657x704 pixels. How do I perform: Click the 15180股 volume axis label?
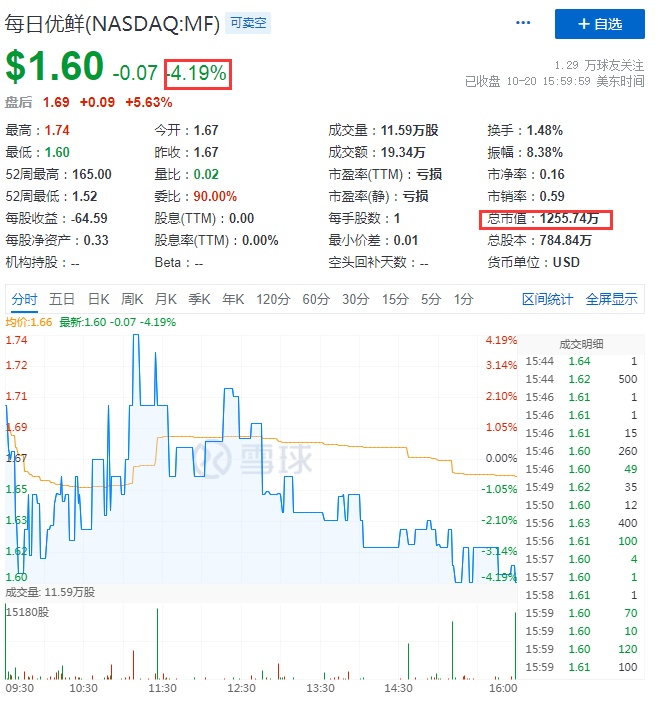[28, 612]
